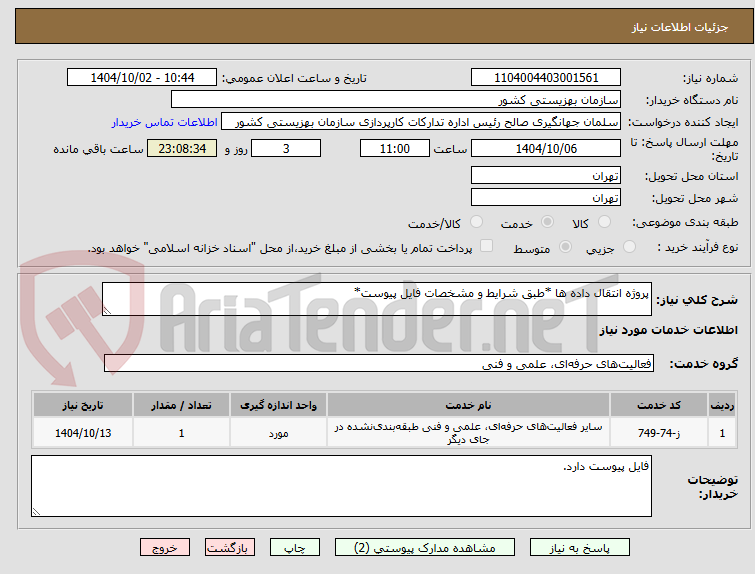Select the جزیی purchase type radio

click(x=629, y=247)
